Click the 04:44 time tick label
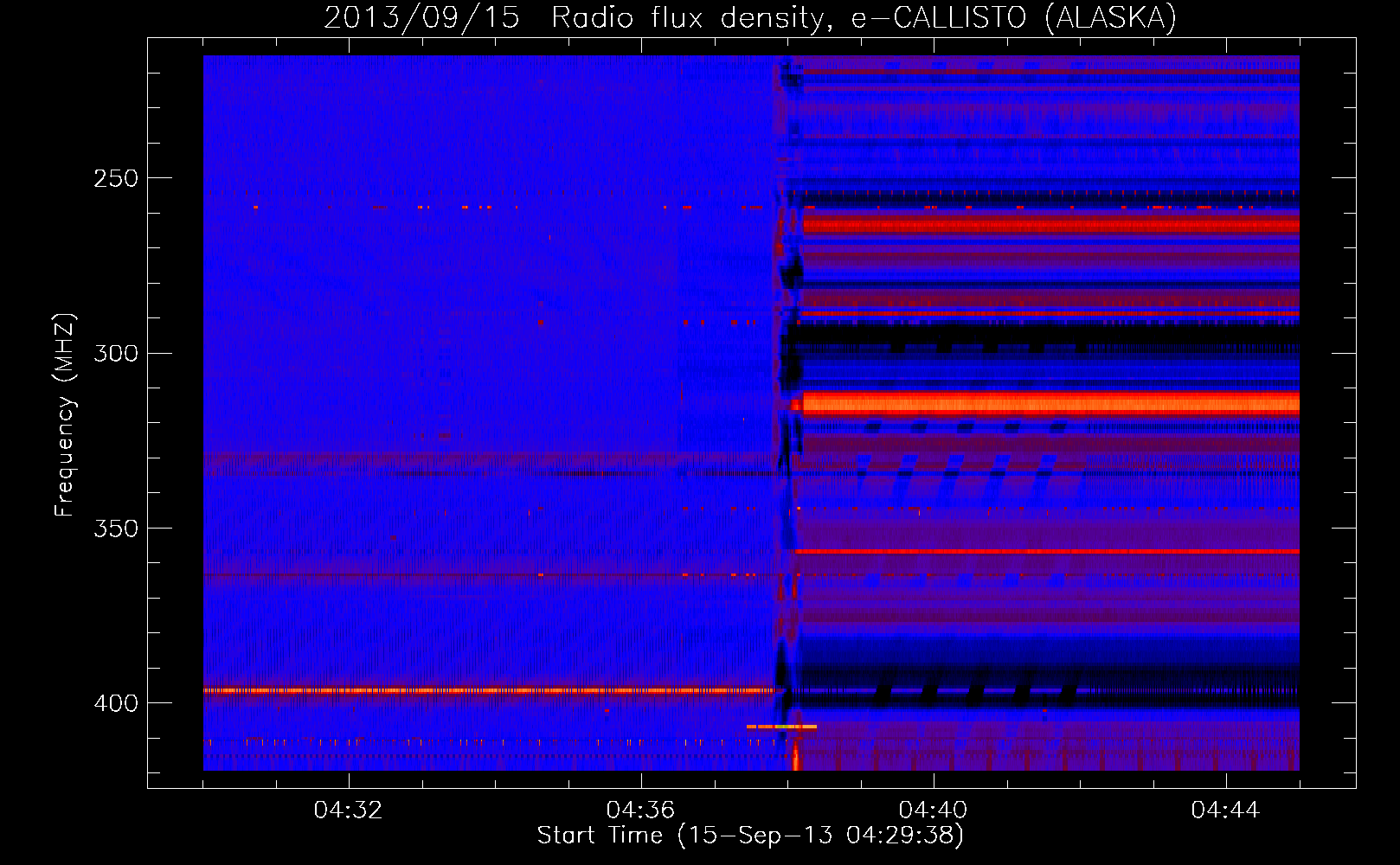The width and height of the screenshot is (1400, 865). click(x=1226, y=810)
